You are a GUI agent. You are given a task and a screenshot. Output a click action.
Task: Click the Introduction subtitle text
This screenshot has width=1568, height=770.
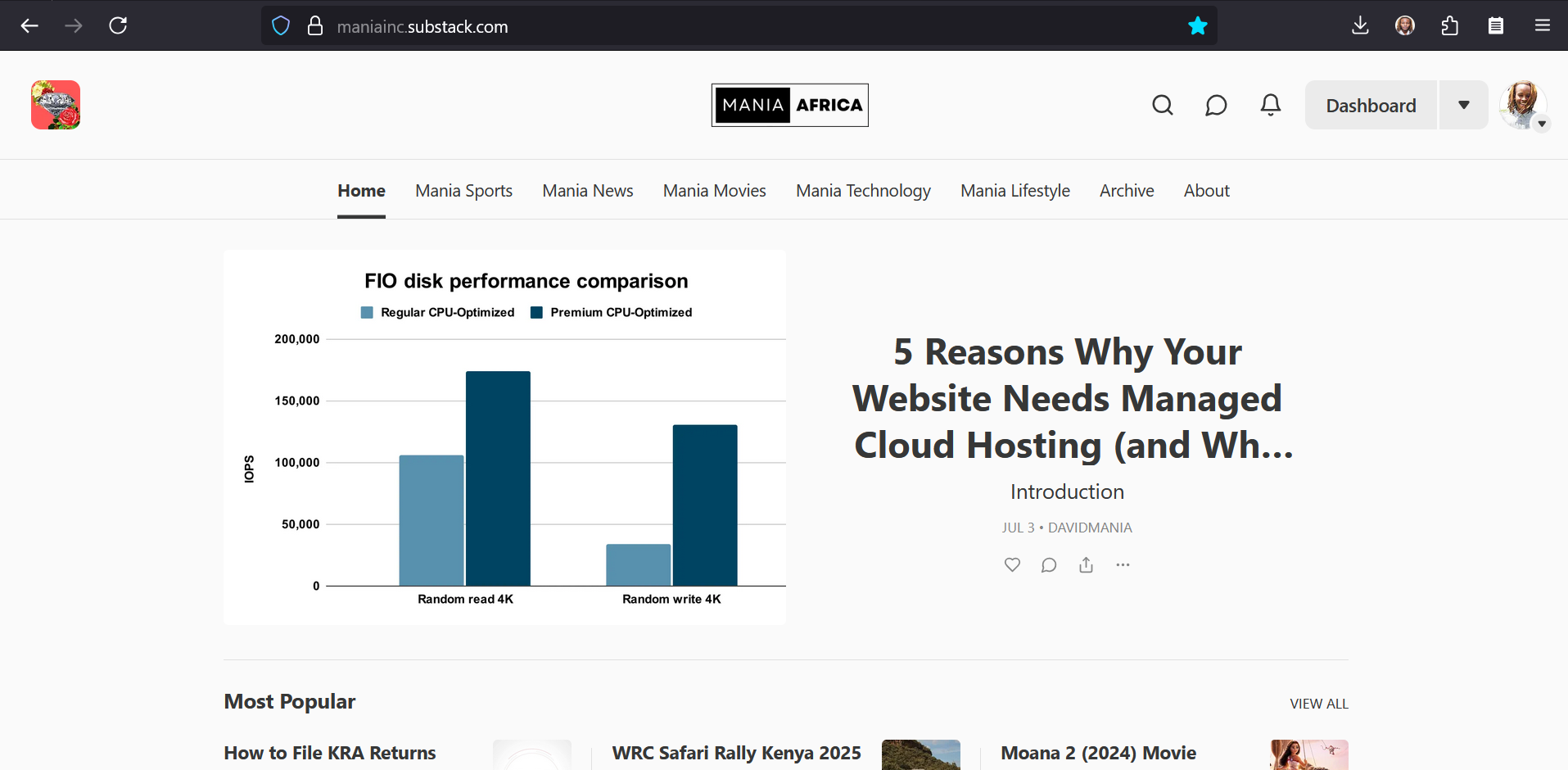point(1067,491)
